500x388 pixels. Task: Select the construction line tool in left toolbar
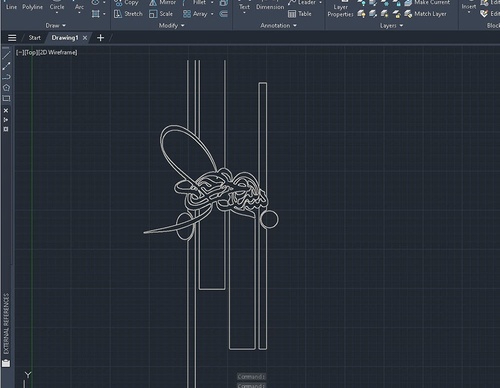coord(6,66)
